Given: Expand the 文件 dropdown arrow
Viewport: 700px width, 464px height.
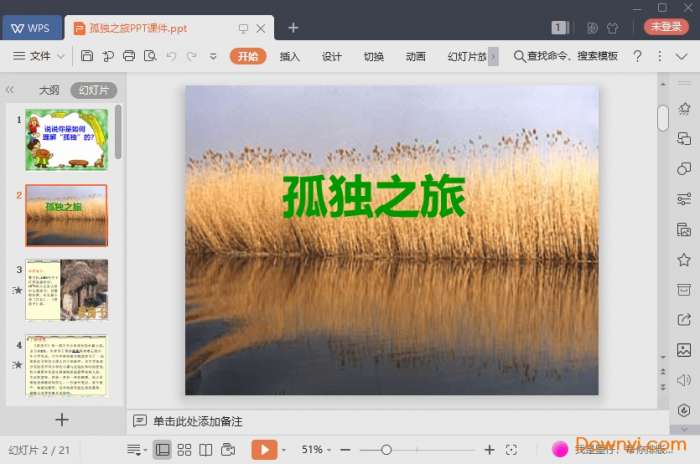Looking at the screenshot, I should 61,57.
